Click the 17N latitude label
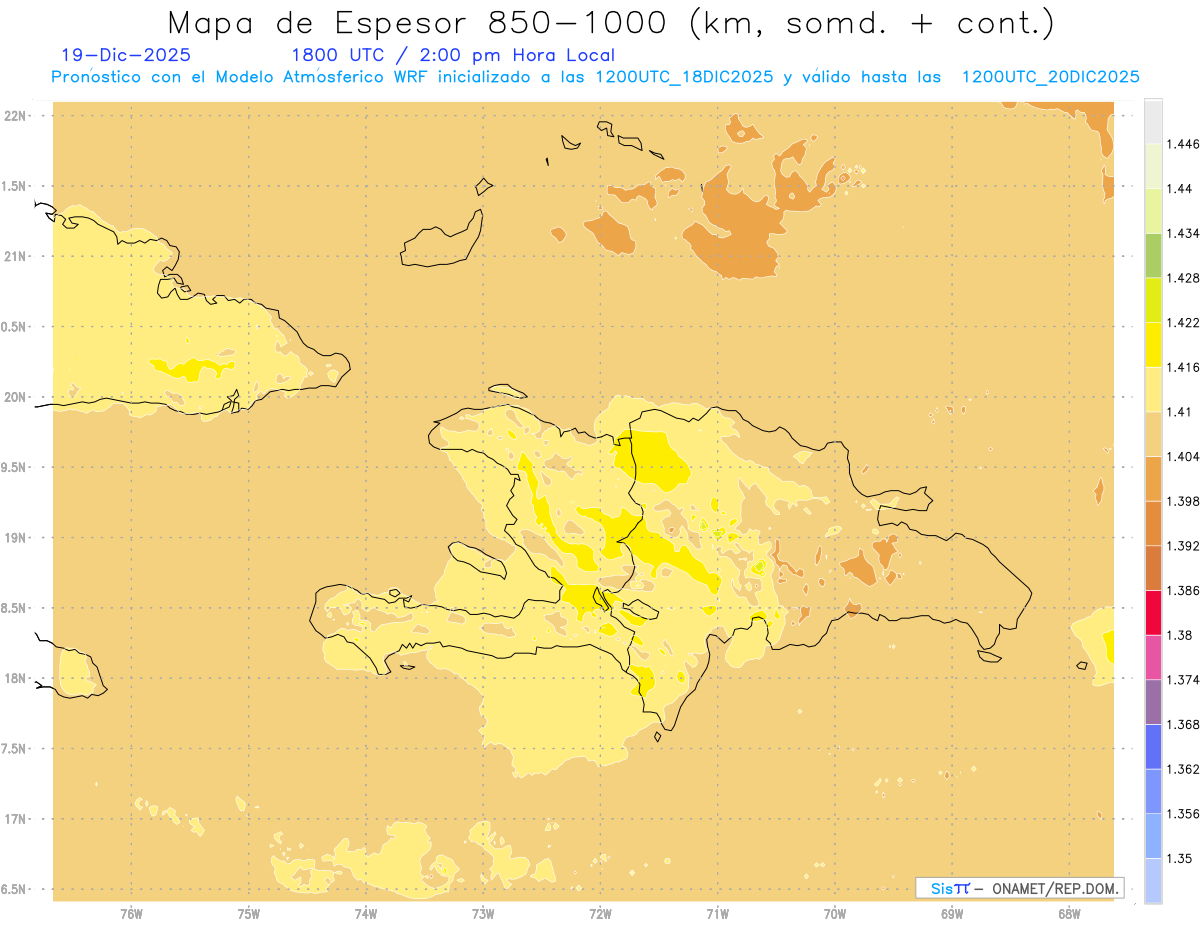Viewport: 1200px width, 927px height. point(16,819)
